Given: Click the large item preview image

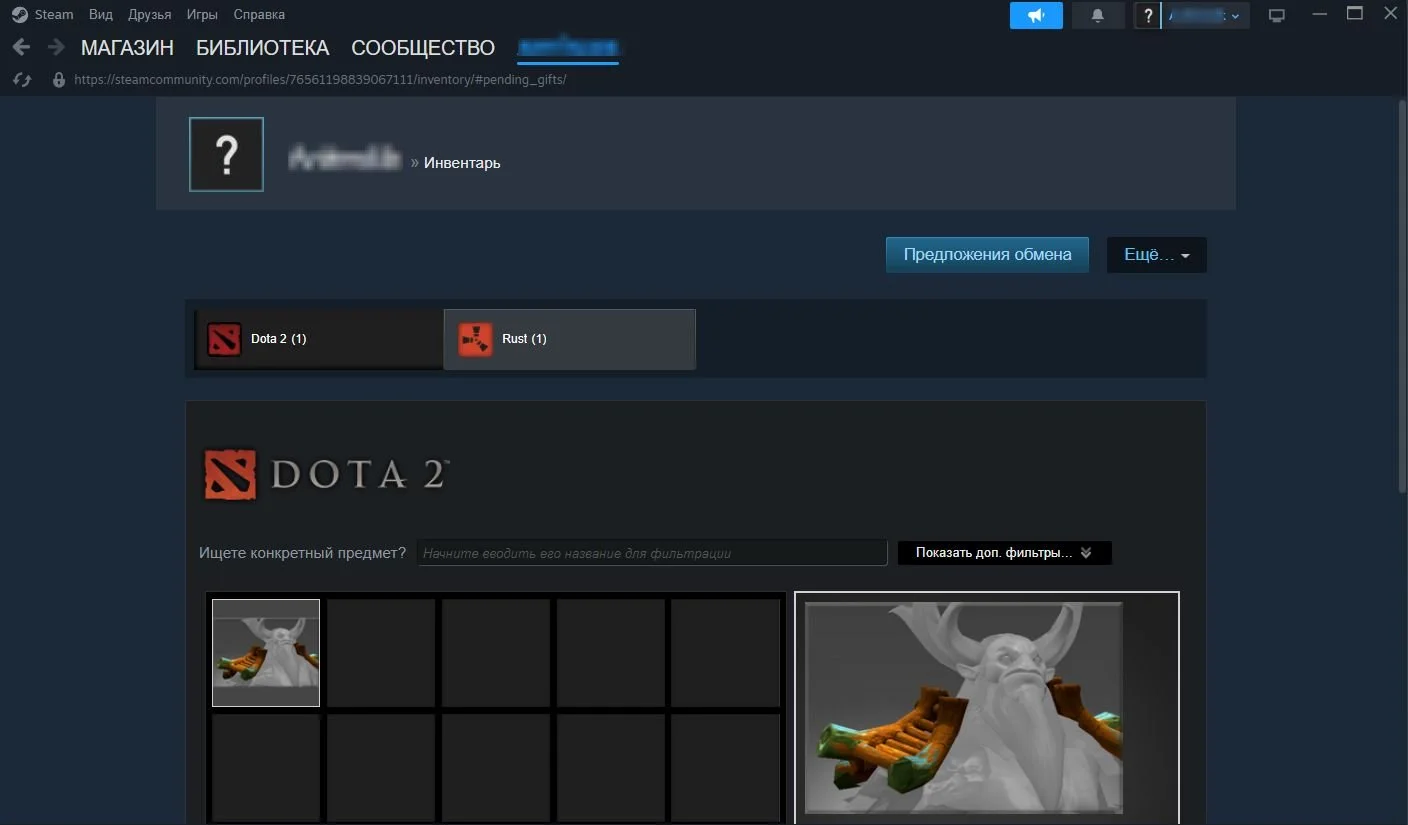Looking at the screenshot, I should (x=964, y=708).
